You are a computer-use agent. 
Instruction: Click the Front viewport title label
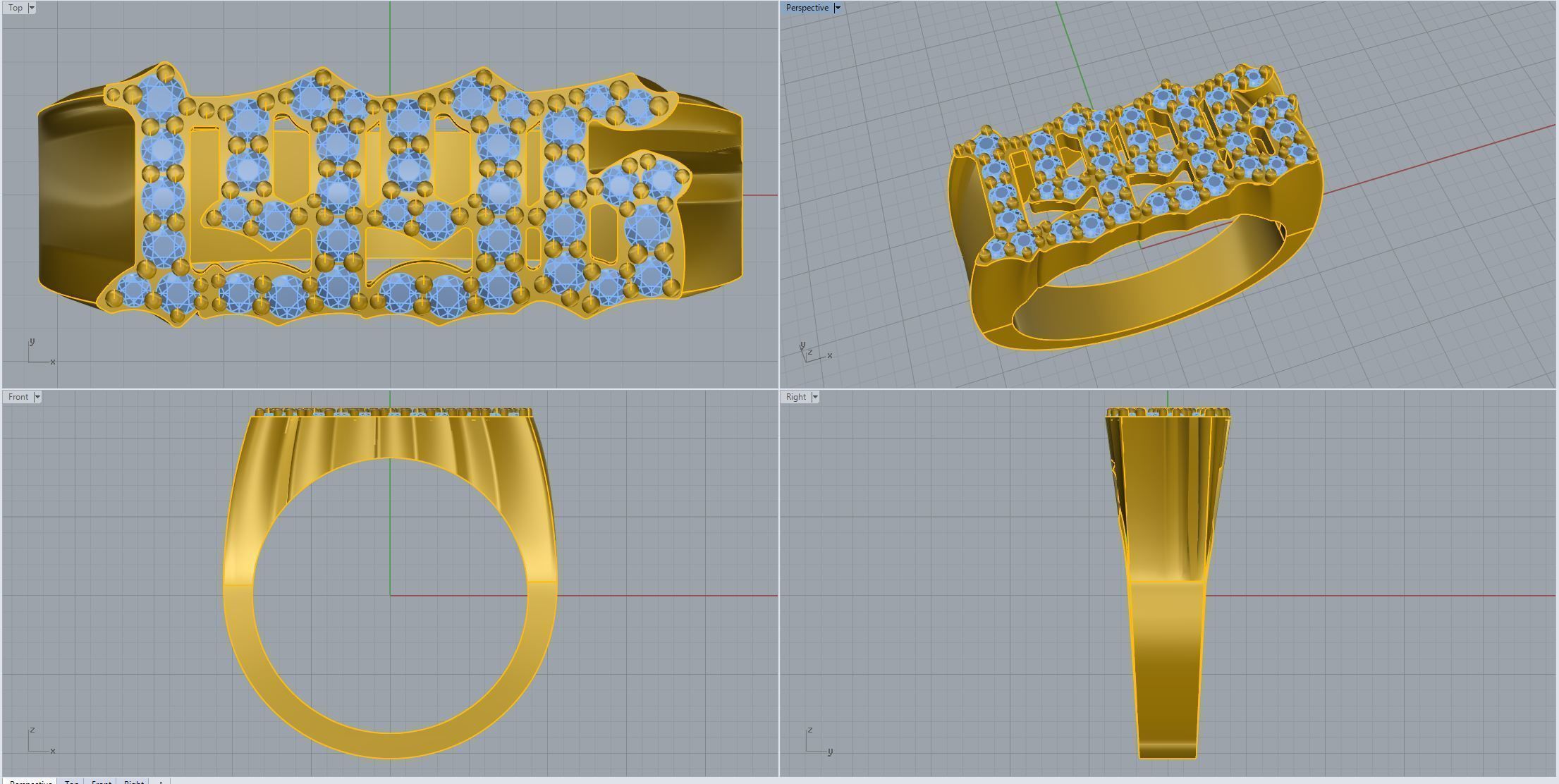[x=18, y=397]
